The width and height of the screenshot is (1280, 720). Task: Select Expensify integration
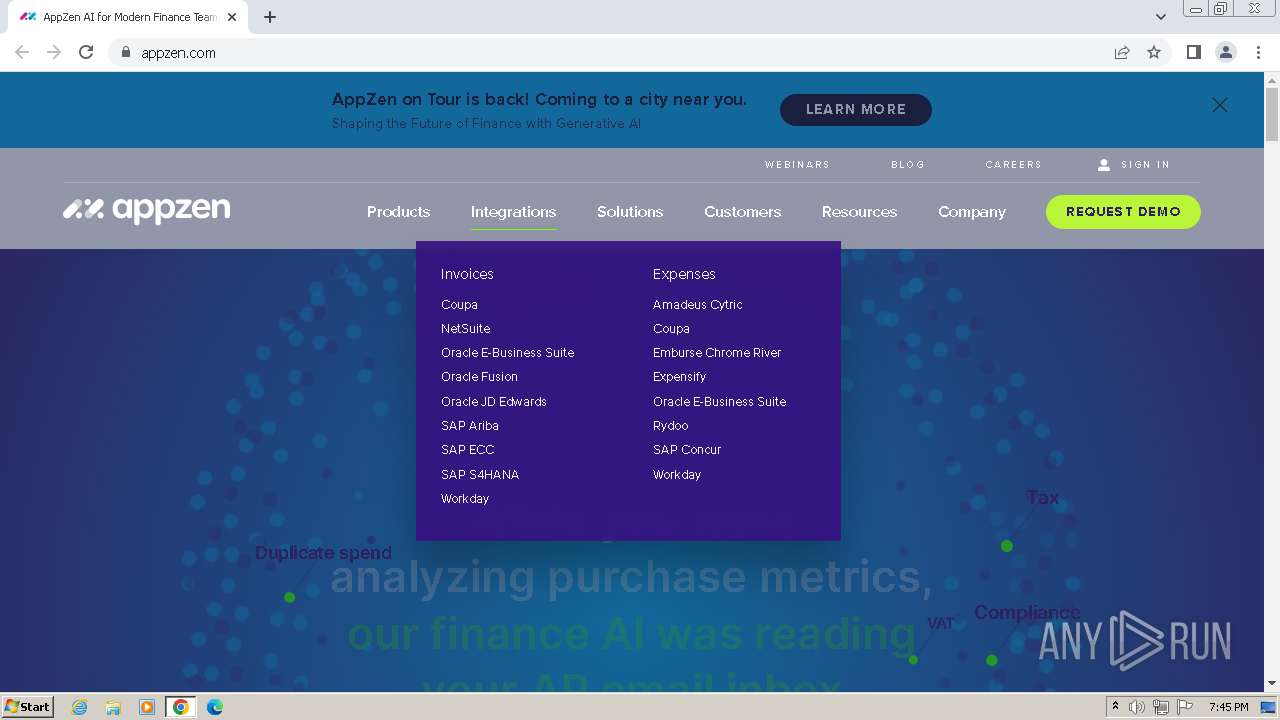(x=679, y=377)
